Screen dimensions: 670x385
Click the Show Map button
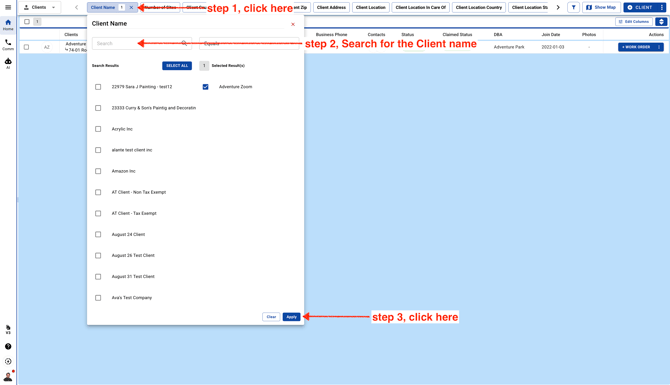click(x=601, y=7)
